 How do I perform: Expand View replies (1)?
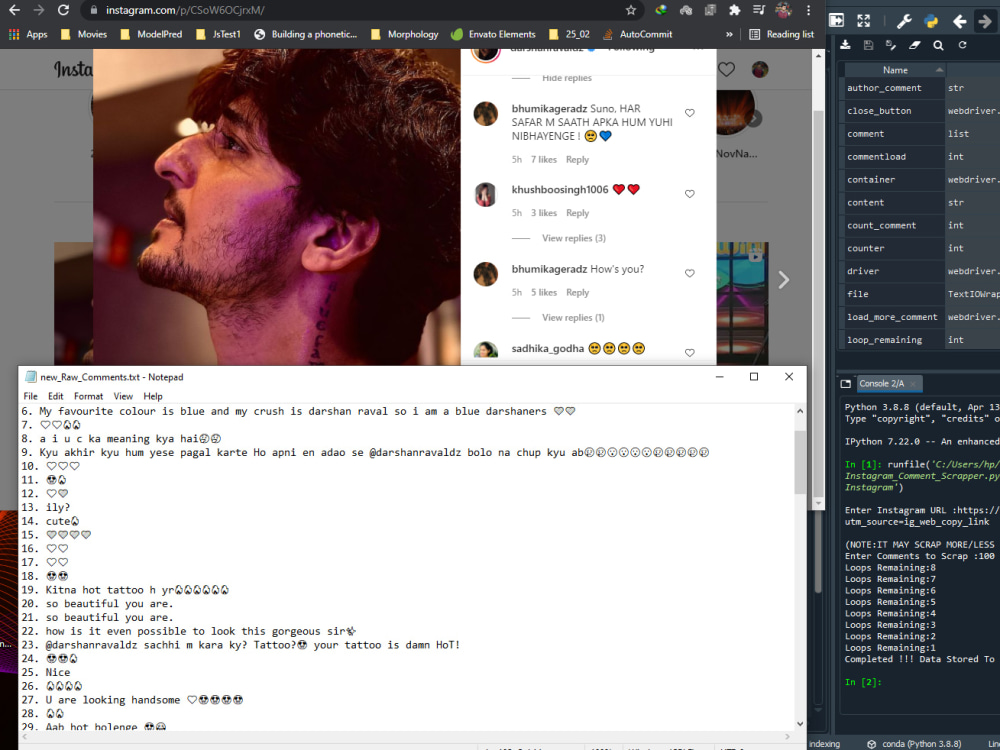573,318
